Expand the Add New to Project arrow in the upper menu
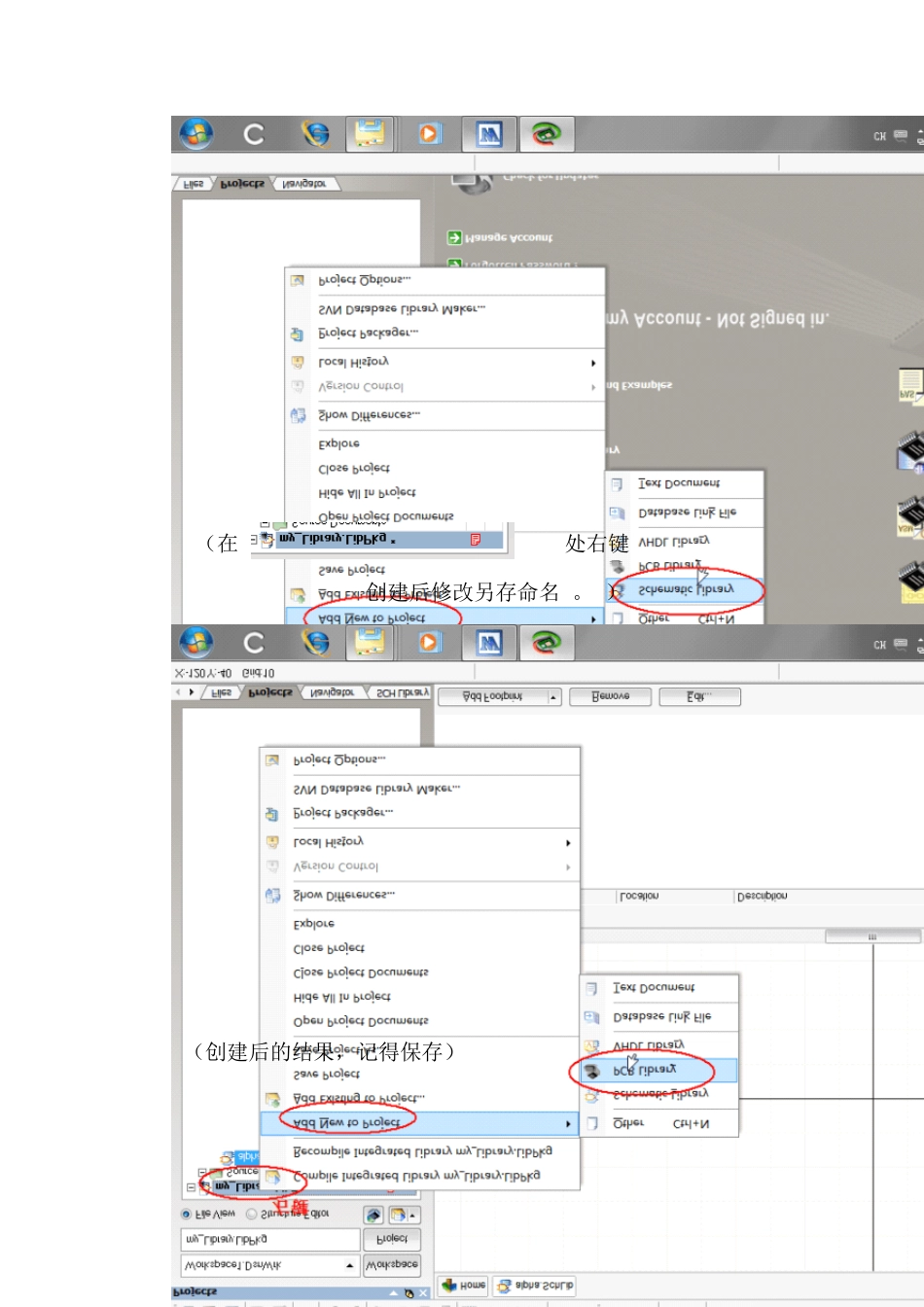 [593, 618]
